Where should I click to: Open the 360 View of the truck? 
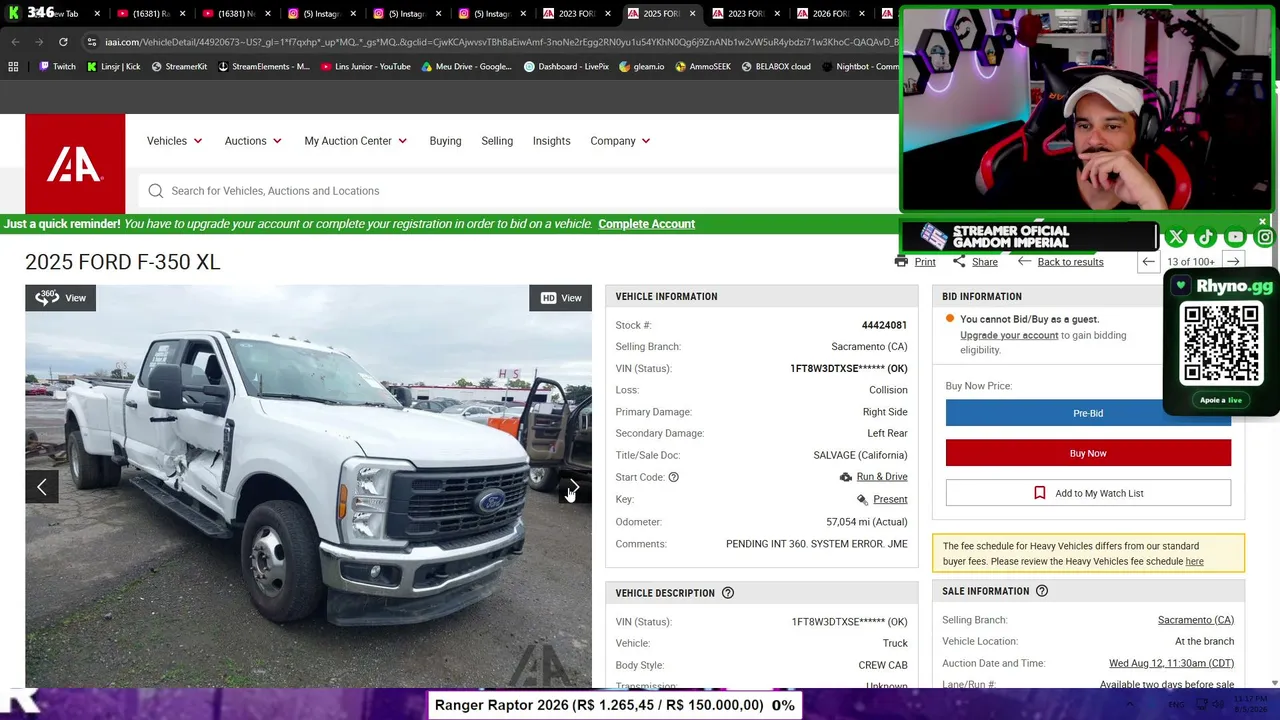61,298
